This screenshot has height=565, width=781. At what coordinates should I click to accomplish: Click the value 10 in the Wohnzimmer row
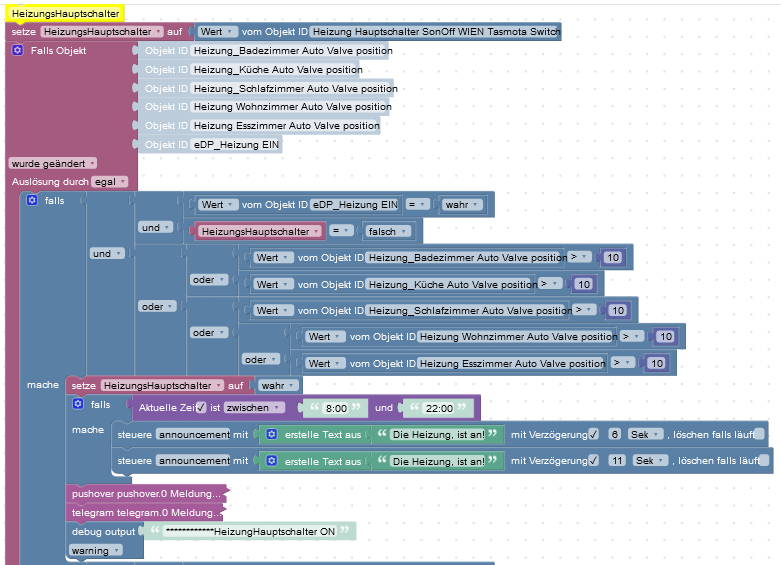point(666,337)
